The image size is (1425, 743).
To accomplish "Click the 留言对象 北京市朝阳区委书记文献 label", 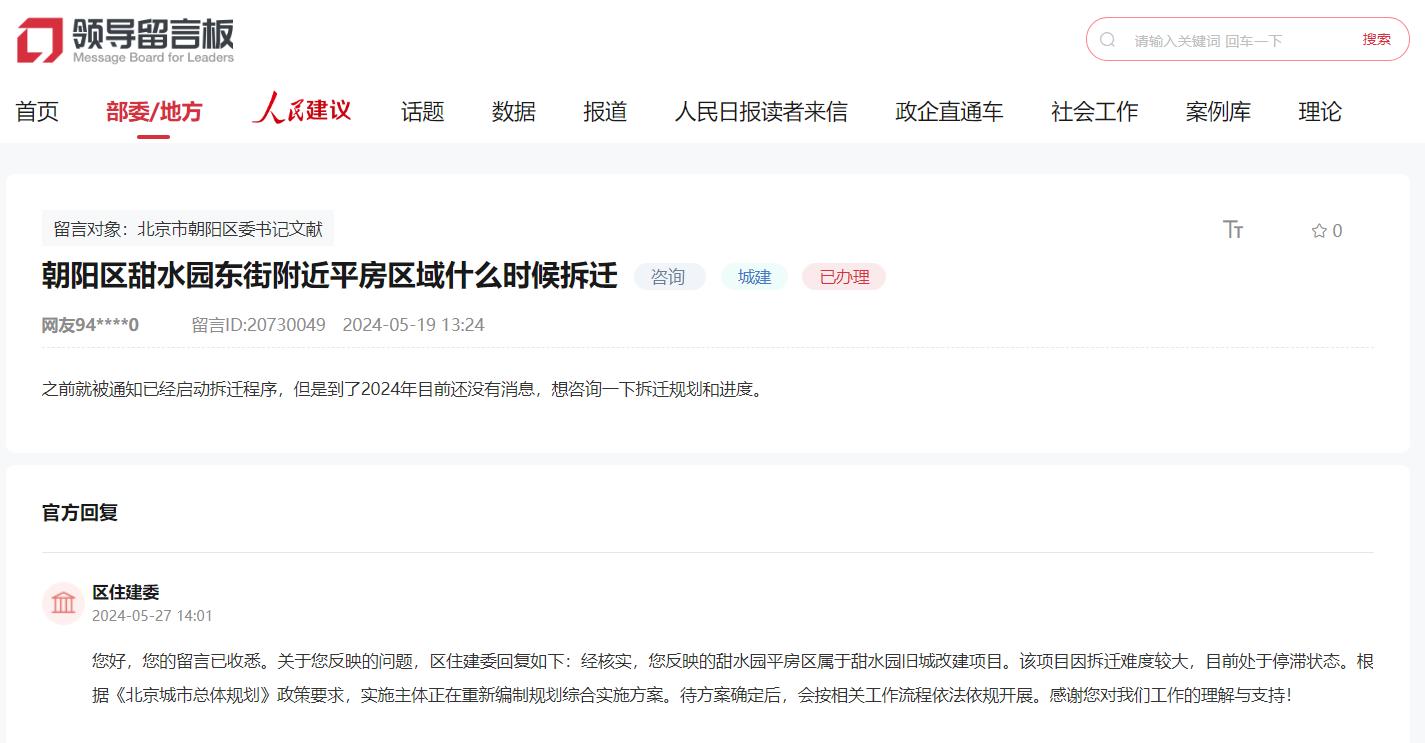I will 188,229.
